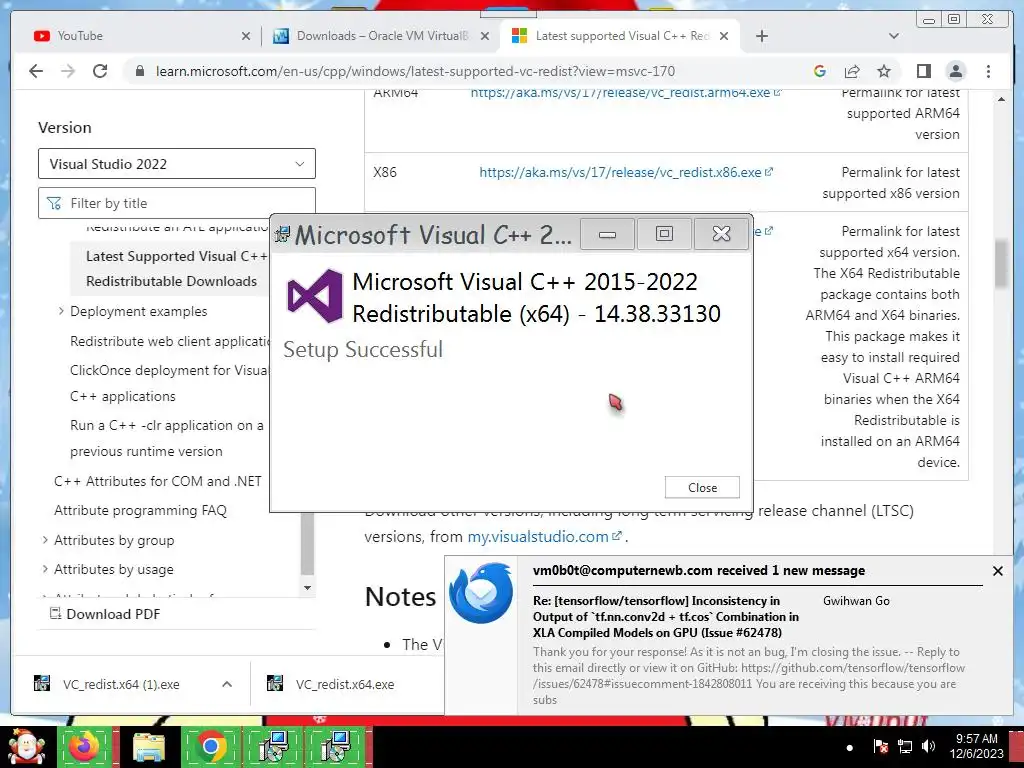Maximize the Visual C++ setup dialog

pos(664,234)
